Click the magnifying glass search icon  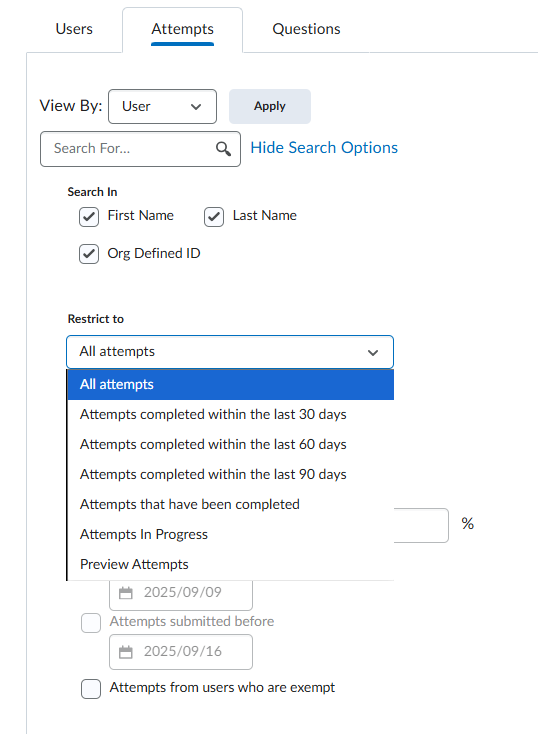tap(223, 149)
